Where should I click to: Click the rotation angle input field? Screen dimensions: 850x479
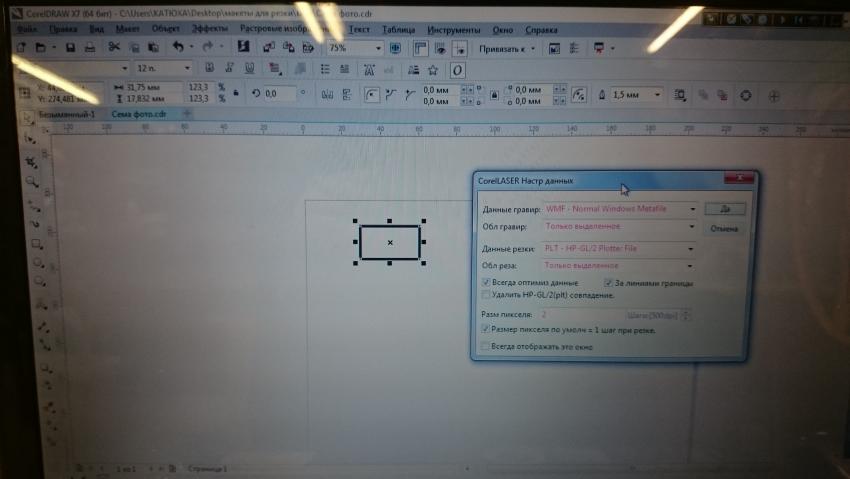coord(281,93)
